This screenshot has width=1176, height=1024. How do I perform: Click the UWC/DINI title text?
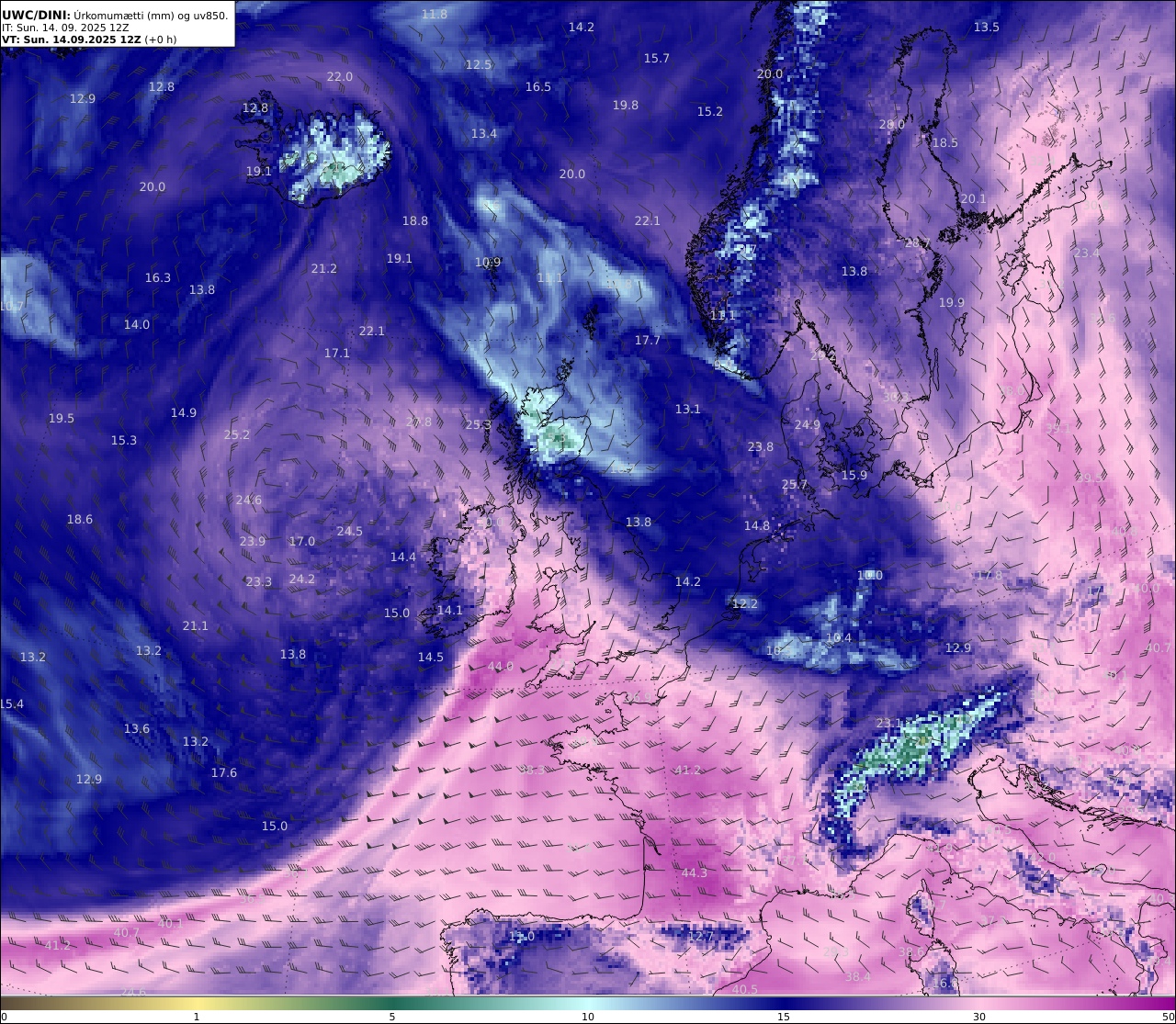click(35, 15)
